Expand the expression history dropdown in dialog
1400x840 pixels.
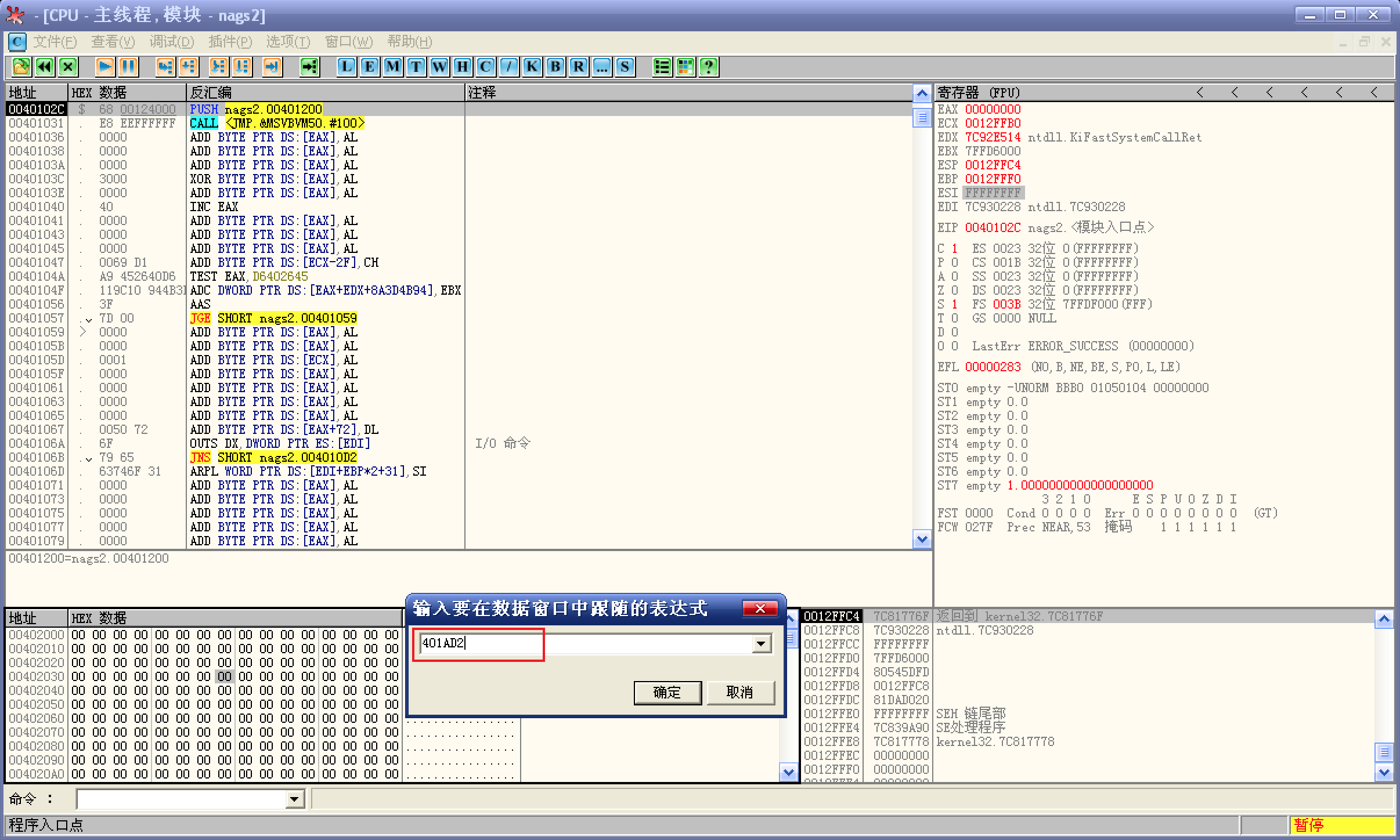[x=761, y=643]
